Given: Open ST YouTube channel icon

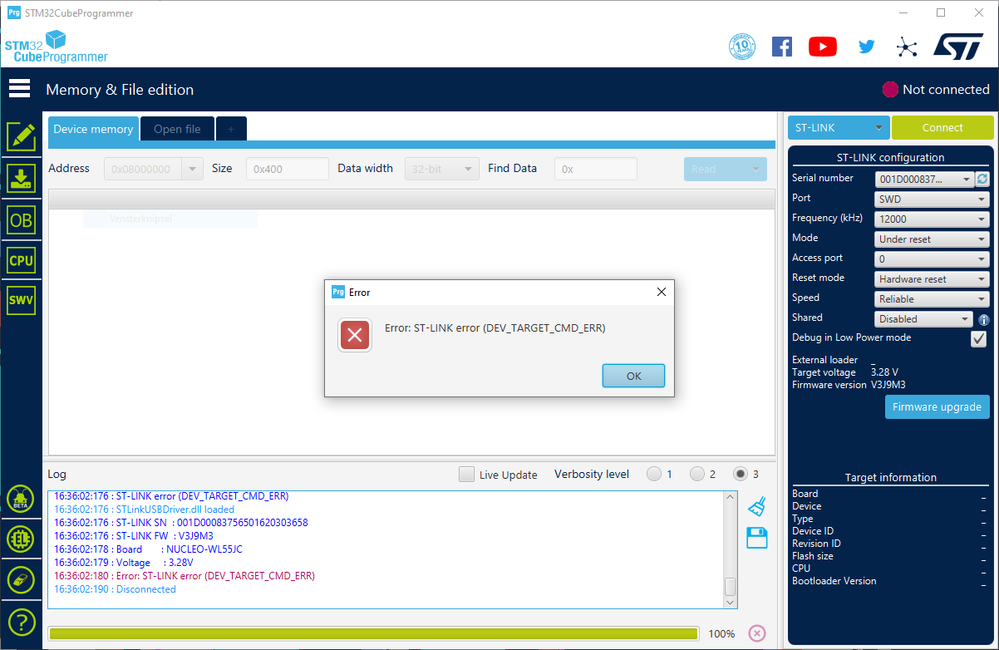Looking at the screenshot, I should 823,47.
